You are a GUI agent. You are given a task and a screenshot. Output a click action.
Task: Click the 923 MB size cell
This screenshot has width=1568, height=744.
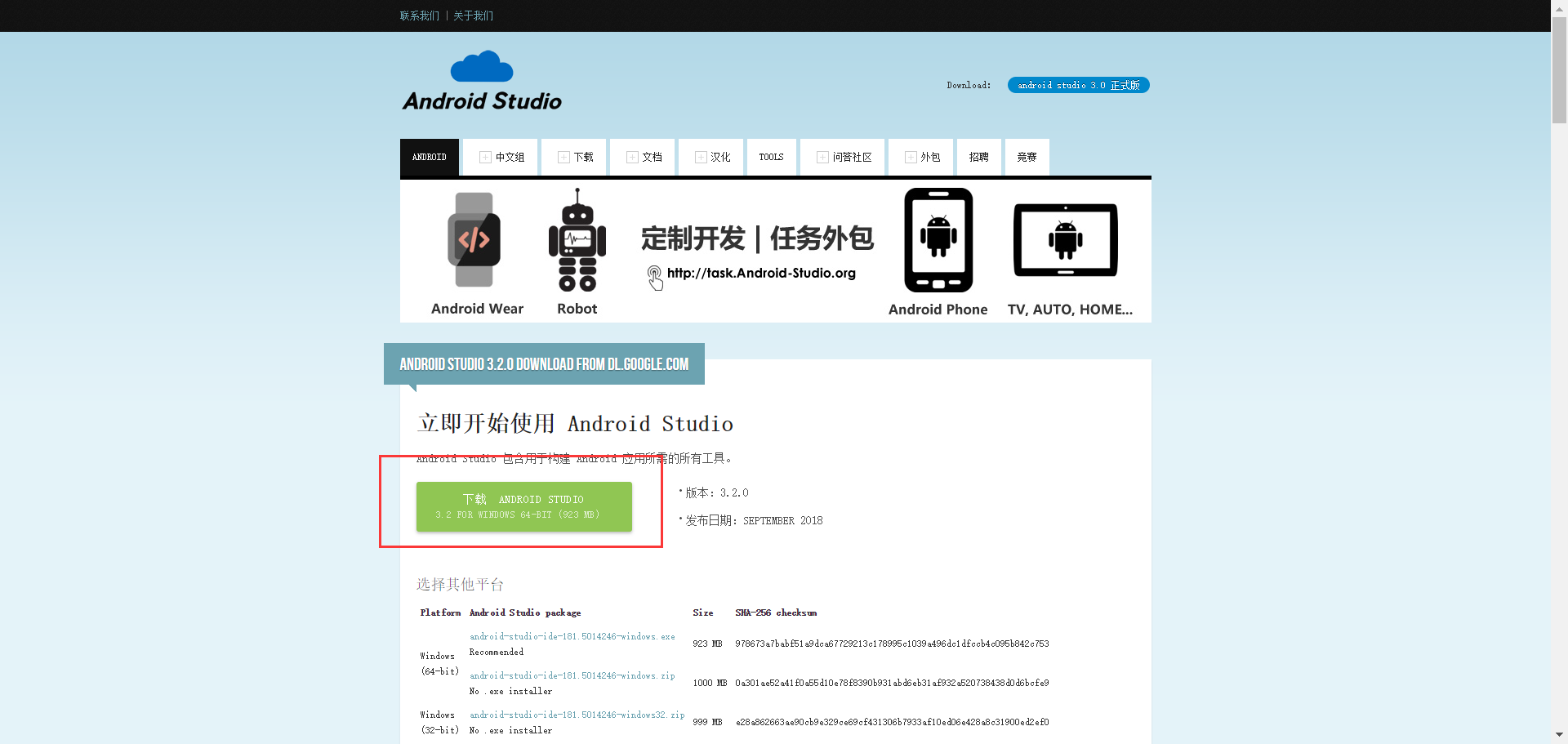[707, 644]
